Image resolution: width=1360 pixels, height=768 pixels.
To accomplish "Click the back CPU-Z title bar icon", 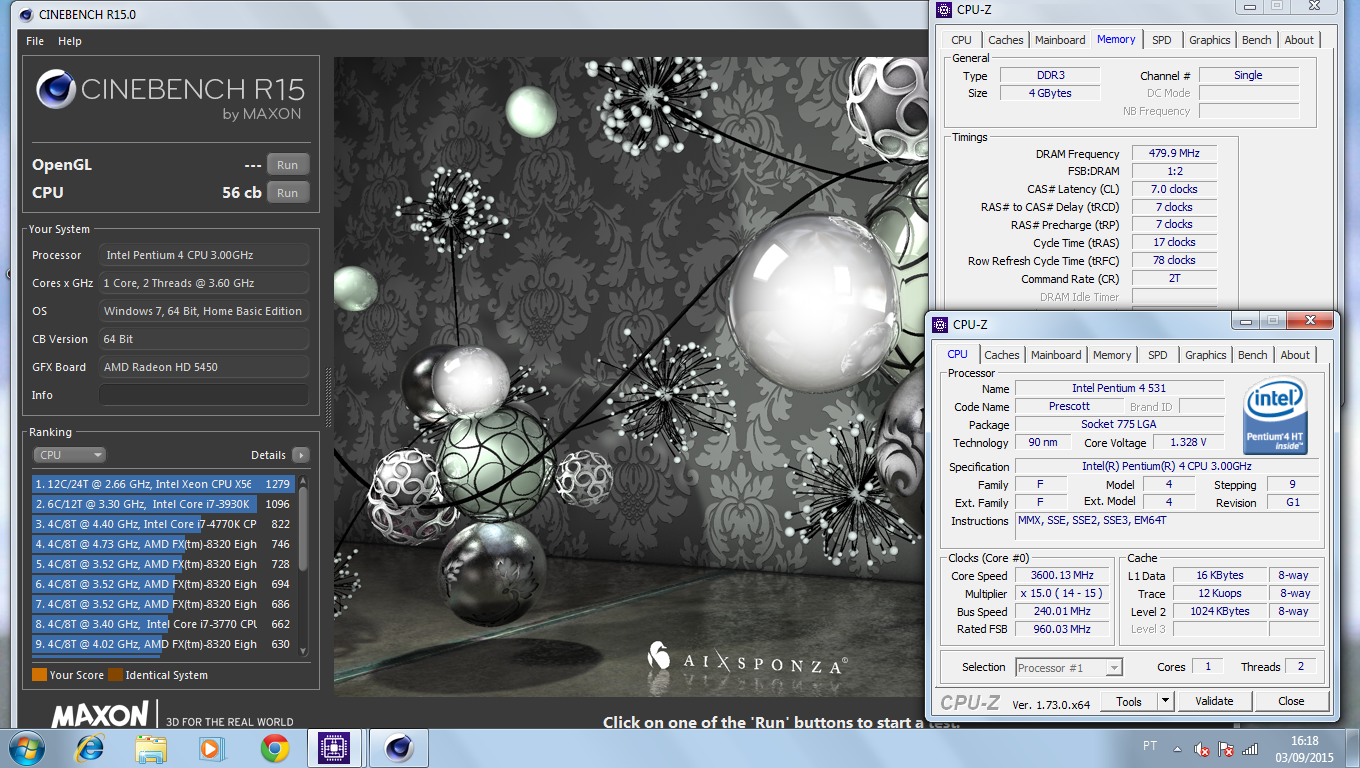I will (945, 9).
